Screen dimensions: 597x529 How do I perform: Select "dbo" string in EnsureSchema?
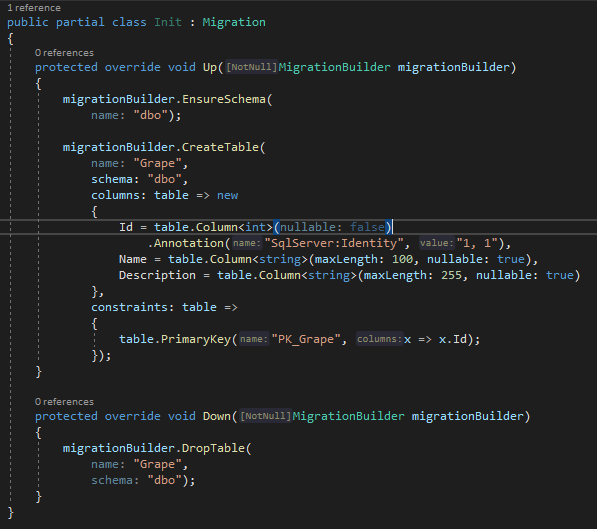coord(150,115)
